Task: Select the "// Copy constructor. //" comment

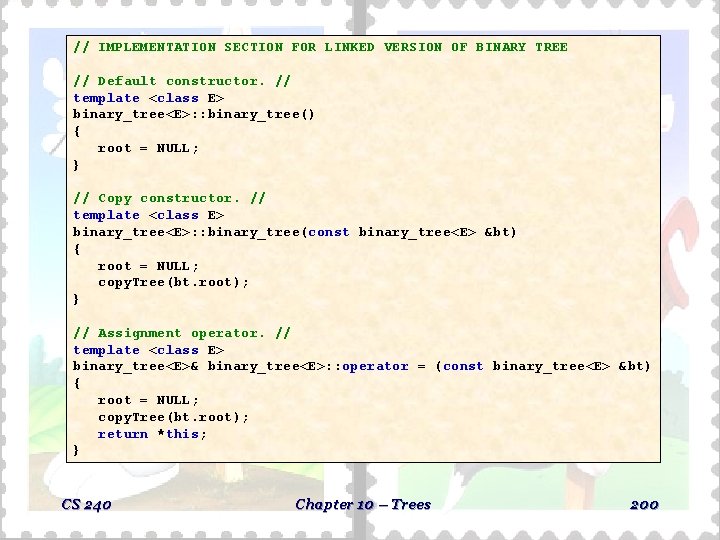Action: [x=169, y=198]
